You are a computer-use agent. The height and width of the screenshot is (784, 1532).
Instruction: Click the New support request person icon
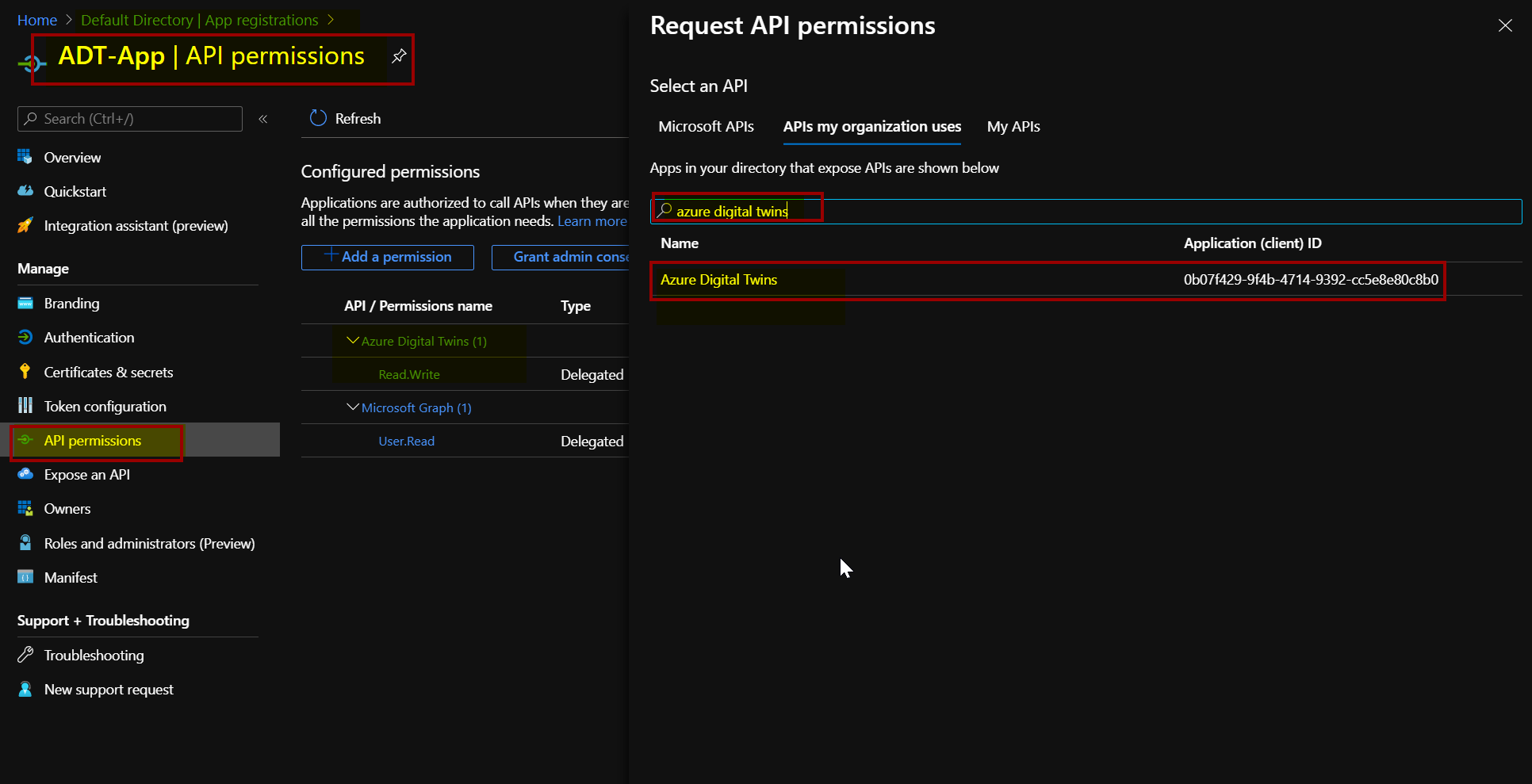(25, 689)
